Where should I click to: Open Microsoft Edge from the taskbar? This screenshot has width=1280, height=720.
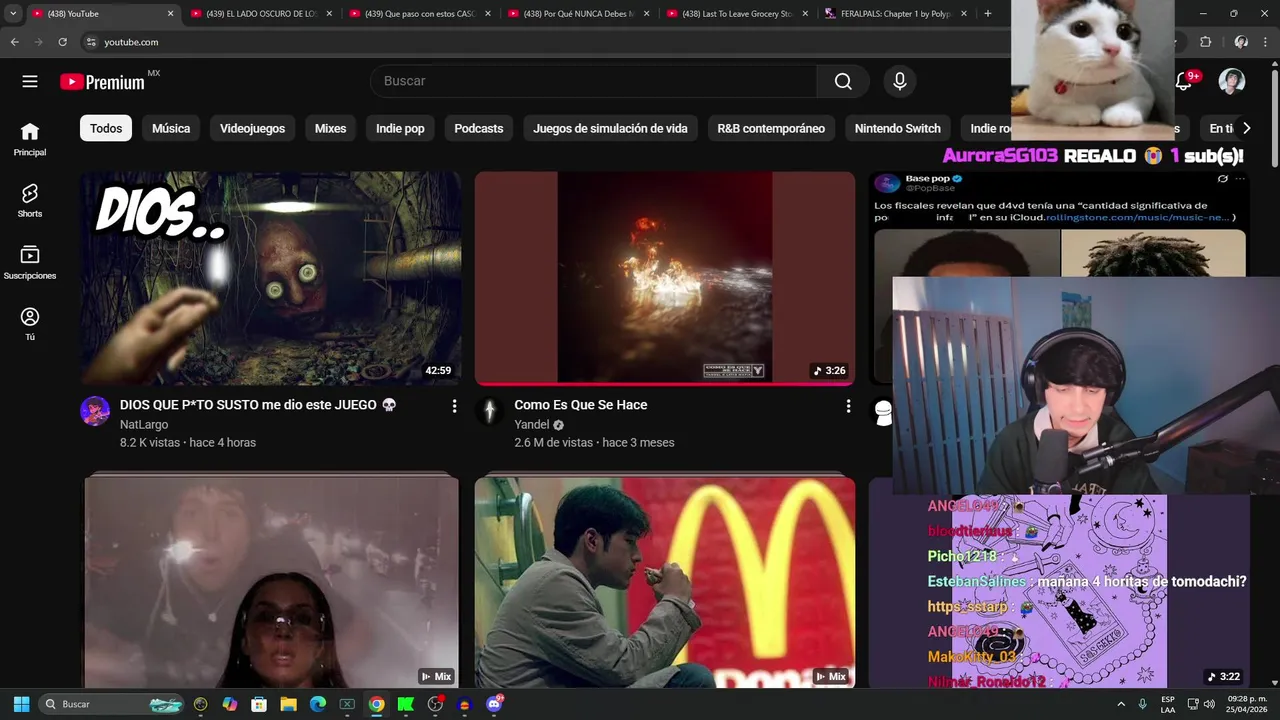(x=318, y=704)
